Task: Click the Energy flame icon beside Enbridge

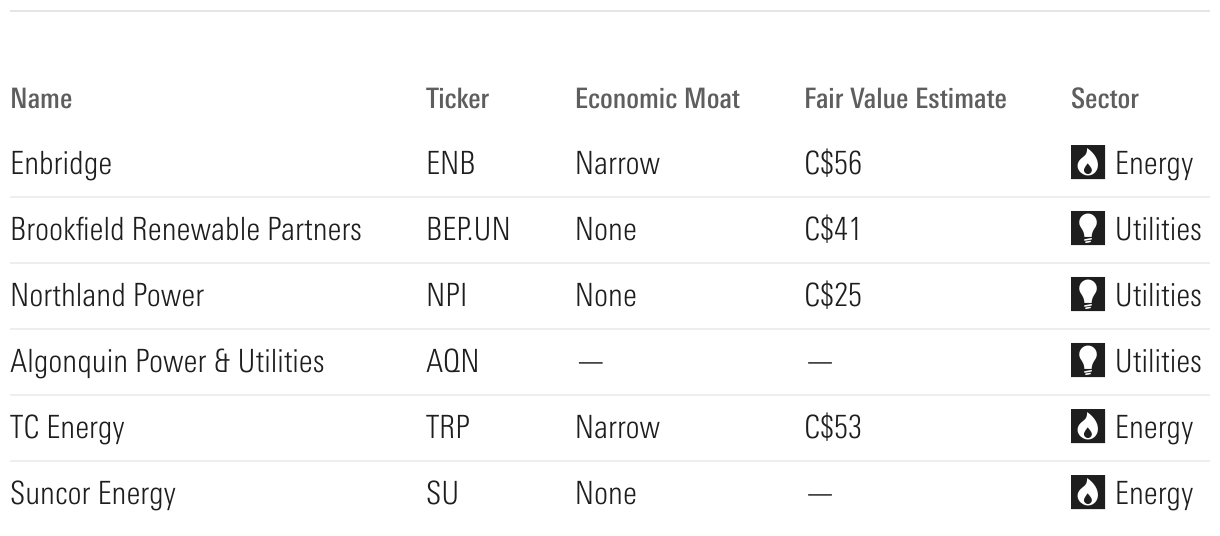Action: (x=1087, y=164)
